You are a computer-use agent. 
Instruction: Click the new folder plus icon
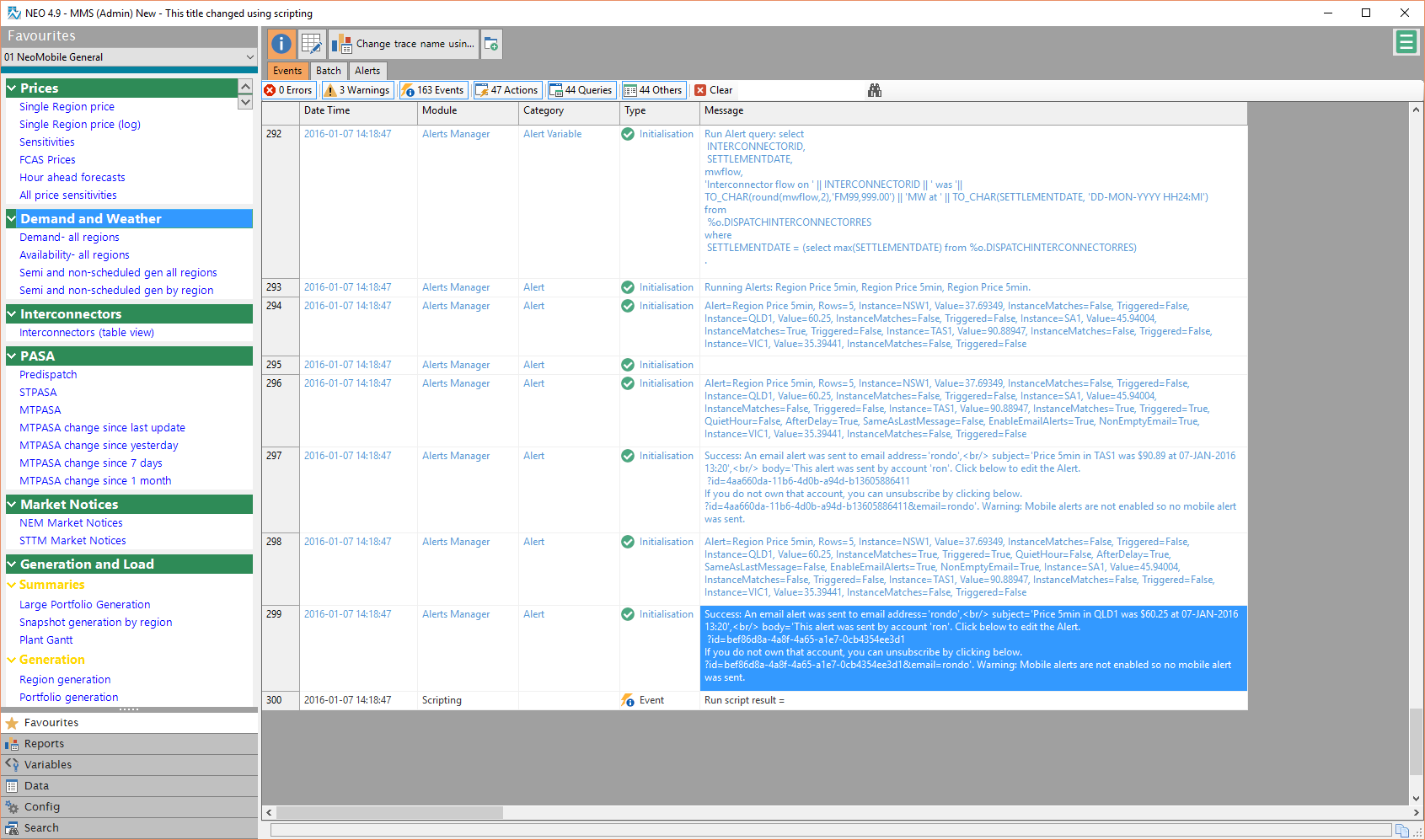pos(491,44)
